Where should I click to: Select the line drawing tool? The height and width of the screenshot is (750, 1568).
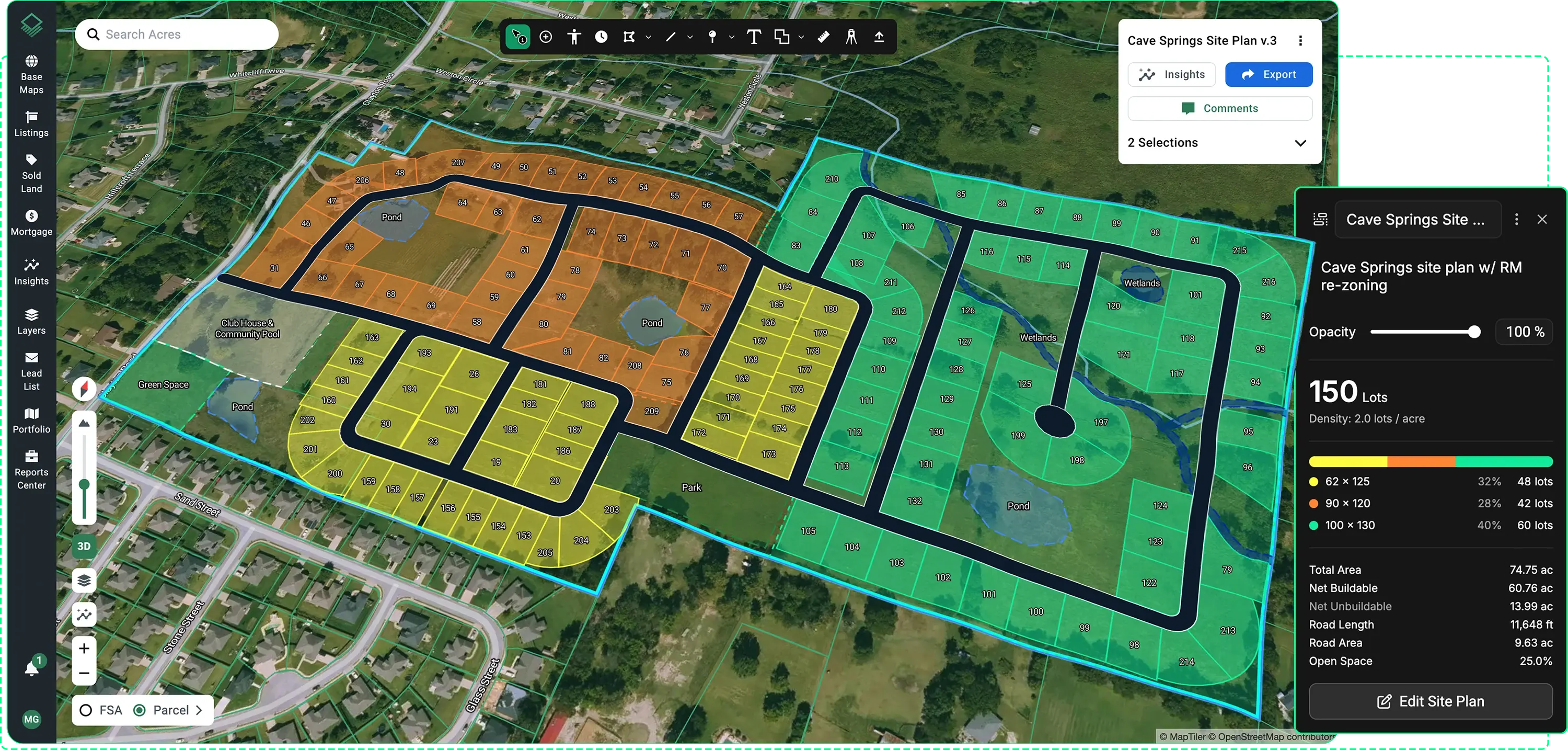pyautogui.click(x=670, y=37)
